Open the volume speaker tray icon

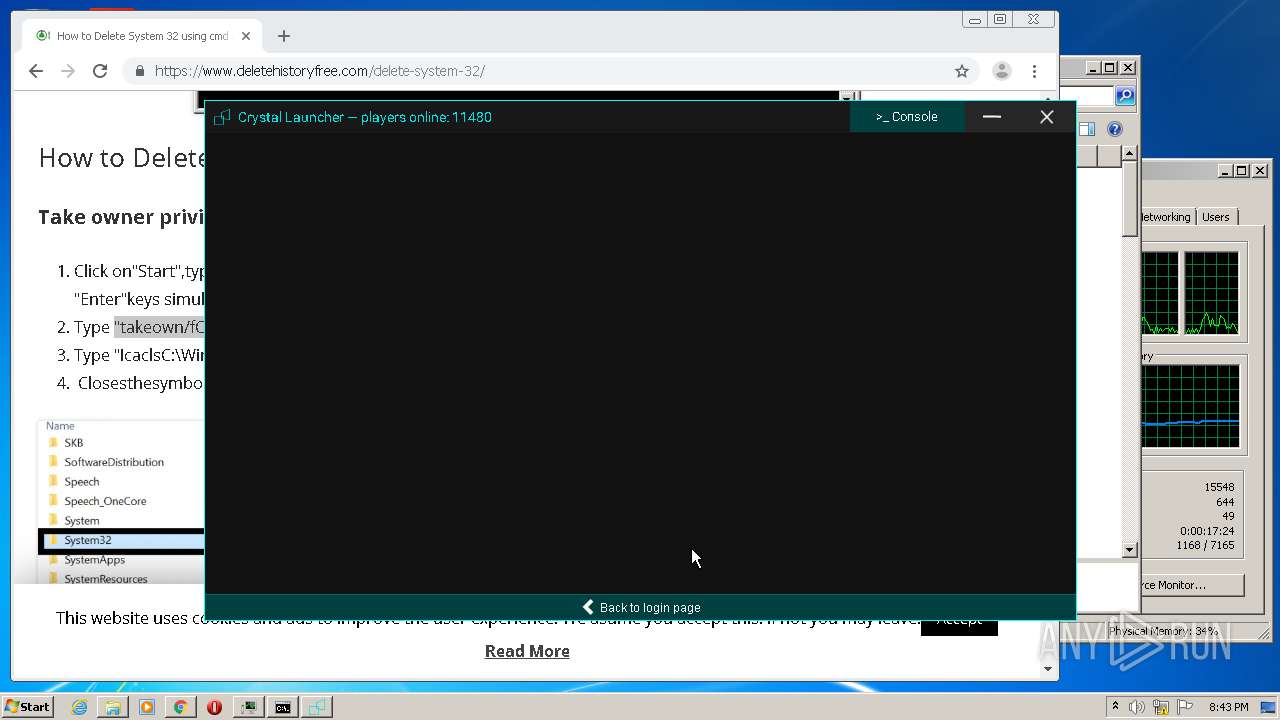1137,707
